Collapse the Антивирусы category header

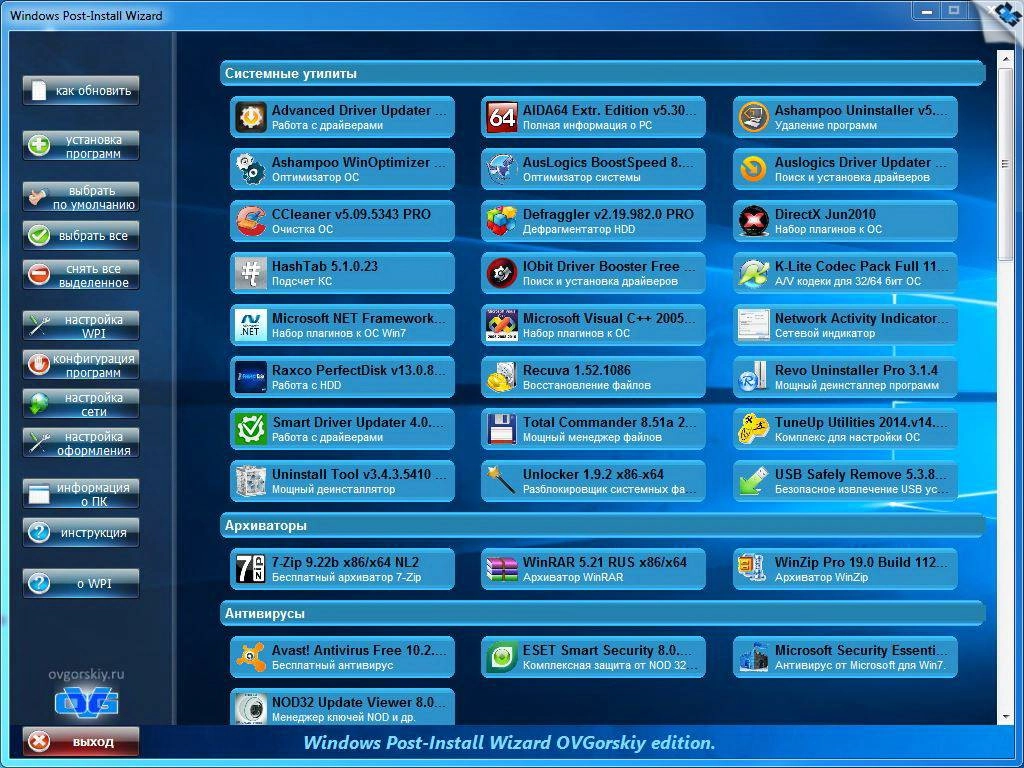[x=602, y=613]
